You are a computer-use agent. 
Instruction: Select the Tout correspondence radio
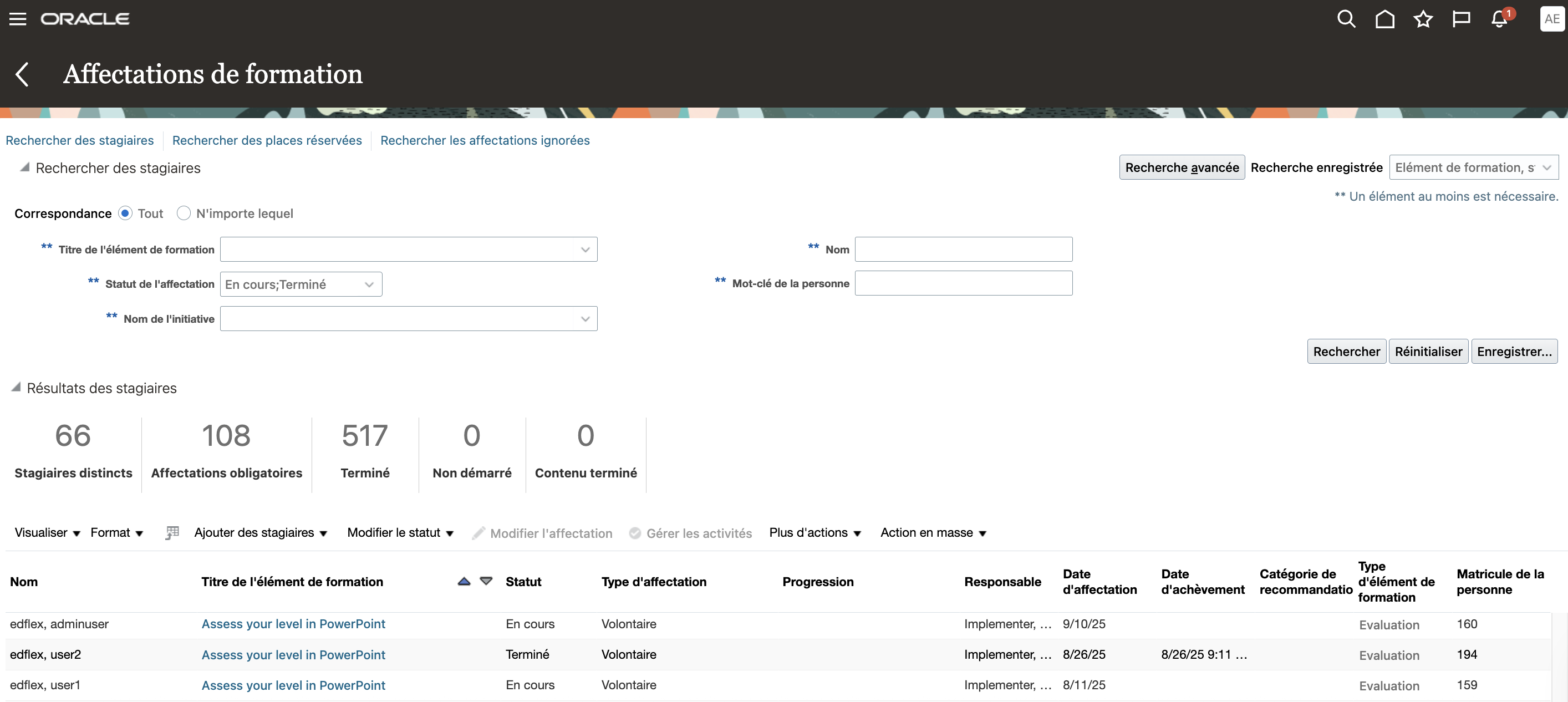[125, 213]
